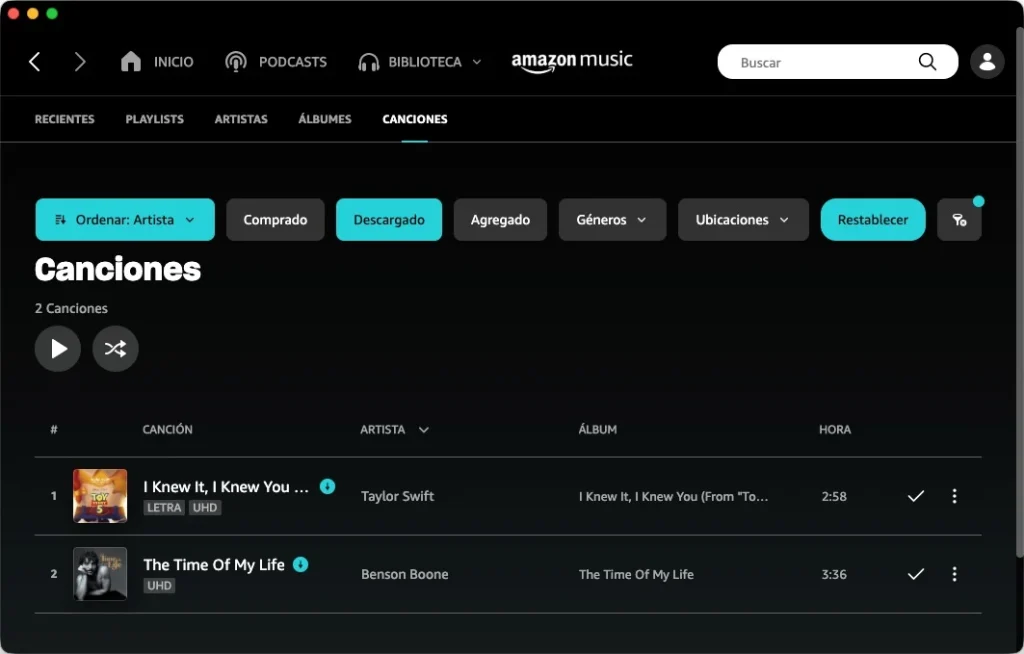The height and width of the screenshot is (654, 1024).
Task: Click the filter icon with blue dot
Action: [x=959, y=220]
